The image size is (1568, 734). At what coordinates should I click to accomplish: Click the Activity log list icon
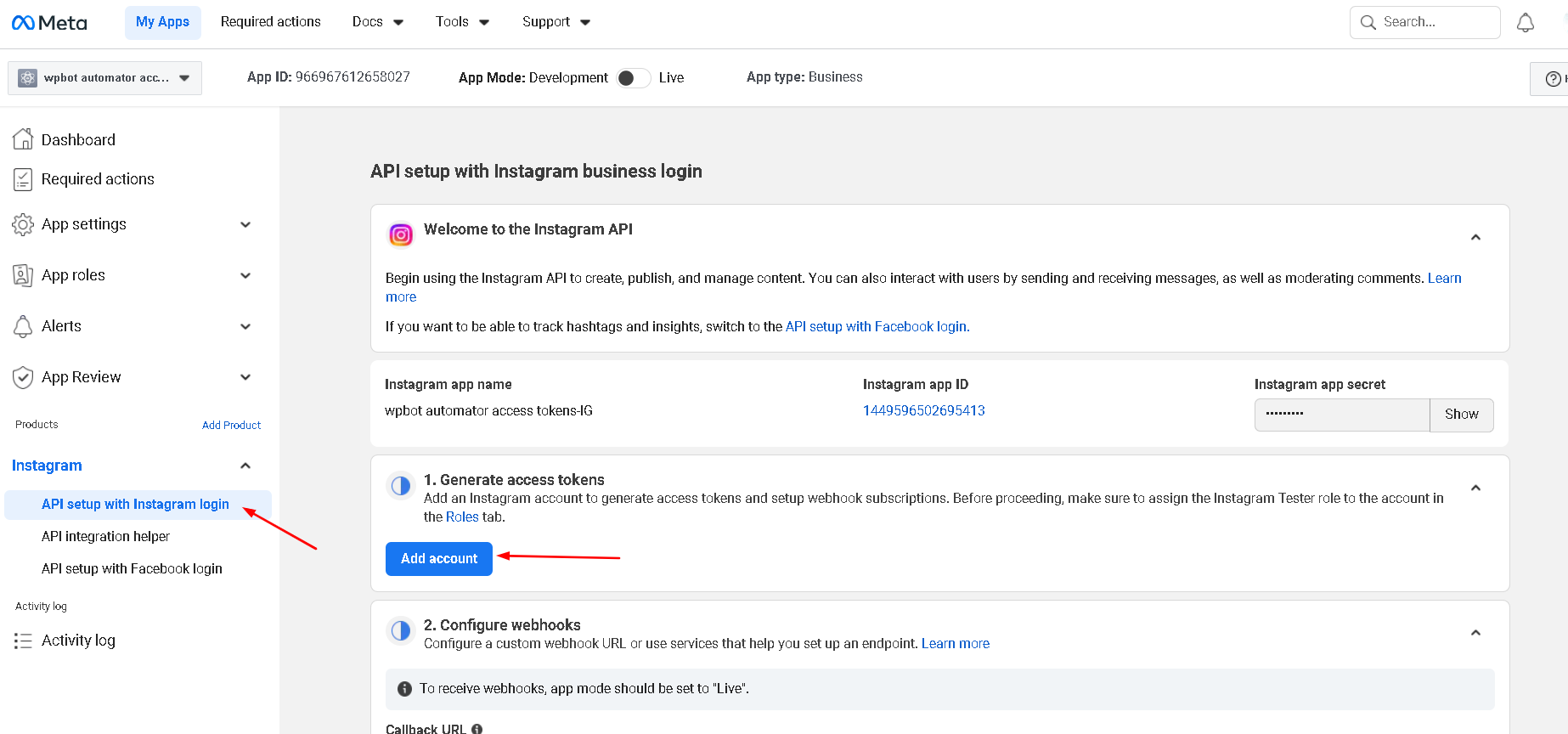point(23,641)
